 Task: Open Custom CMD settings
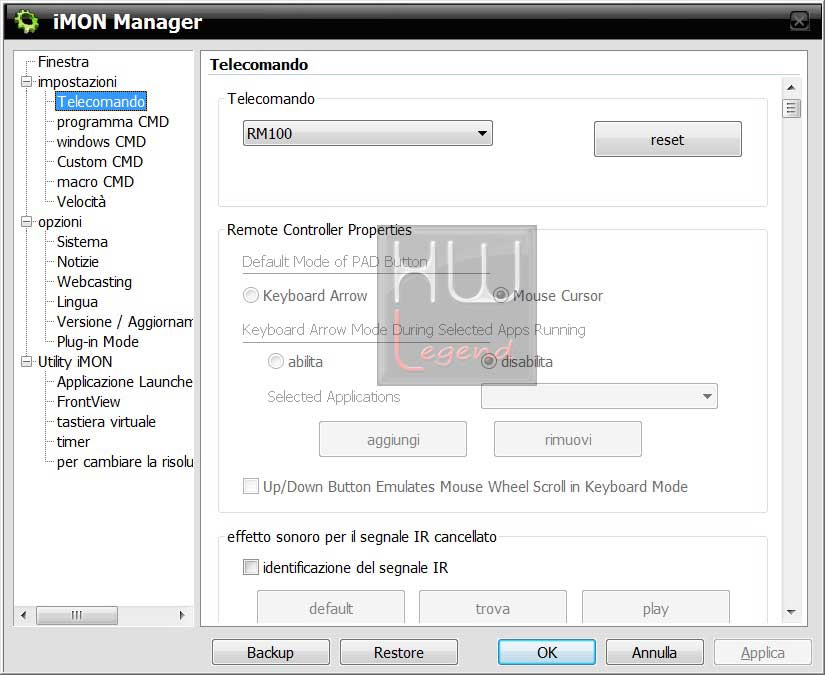tap(100, 162)
